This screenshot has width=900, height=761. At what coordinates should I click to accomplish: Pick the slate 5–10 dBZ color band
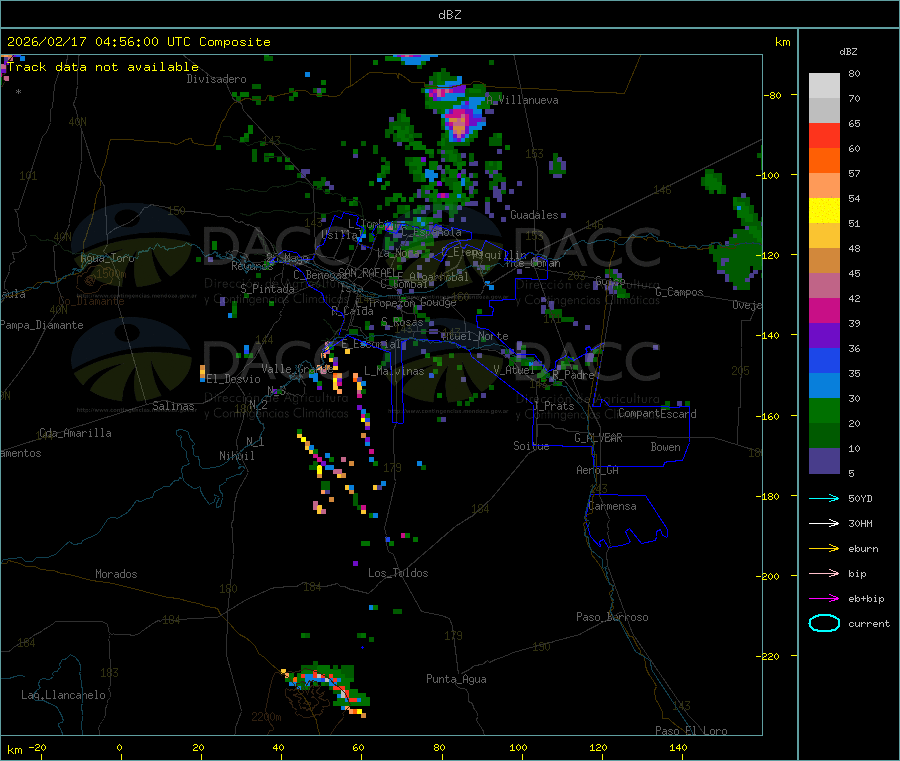coord(824,461)
